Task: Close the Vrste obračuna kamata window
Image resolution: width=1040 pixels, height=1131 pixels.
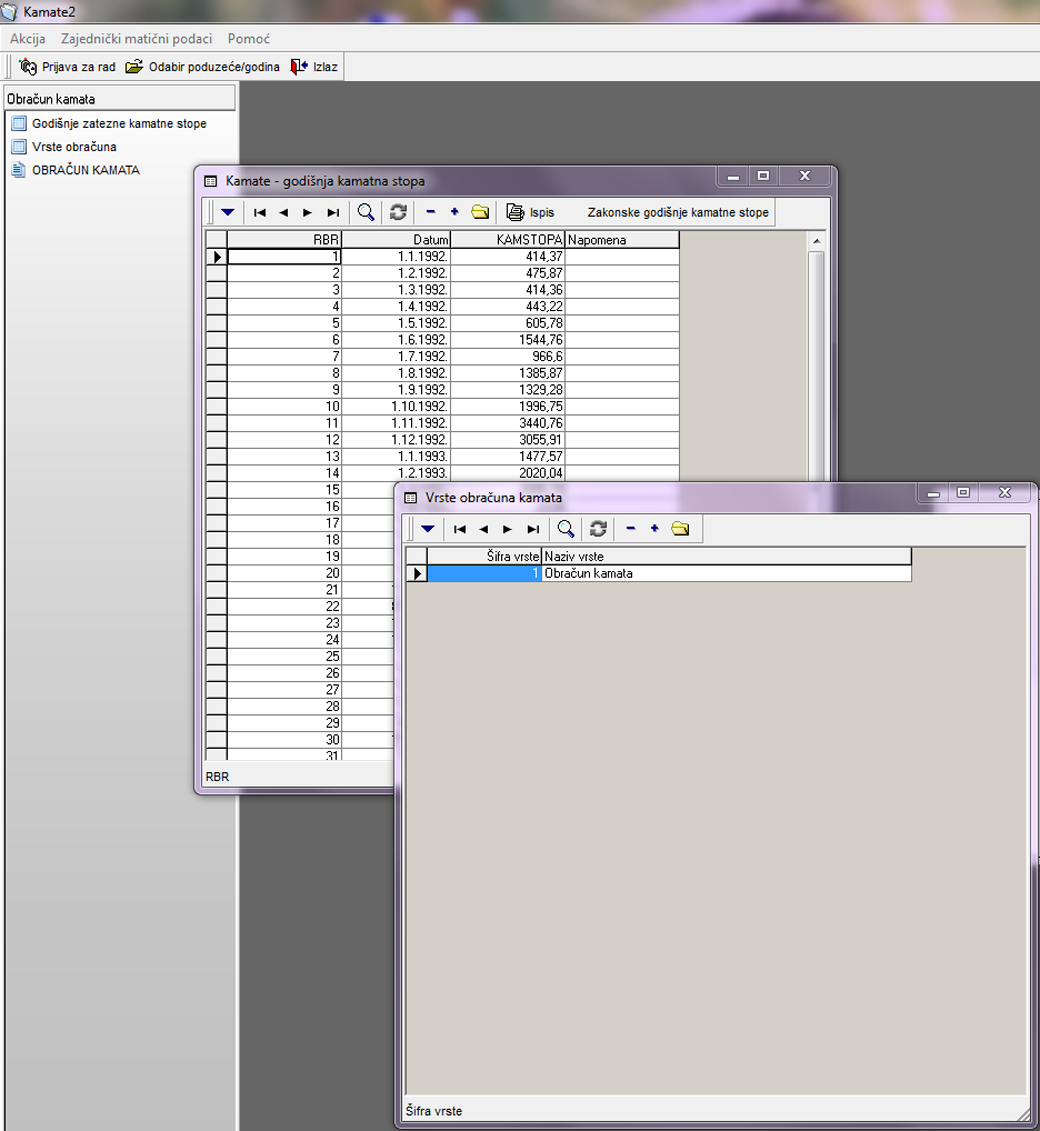Action: point(1005,493)
